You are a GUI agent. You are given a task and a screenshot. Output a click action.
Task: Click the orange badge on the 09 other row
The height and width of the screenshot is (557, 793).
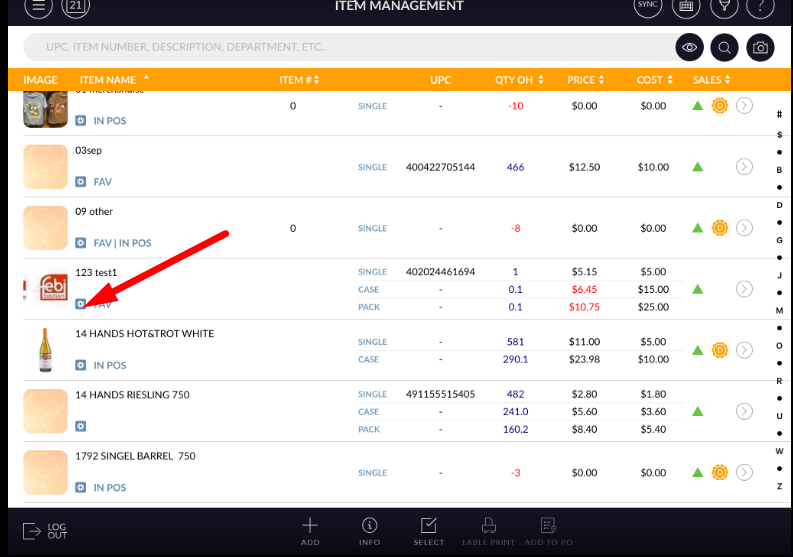[x=719, y=228]
